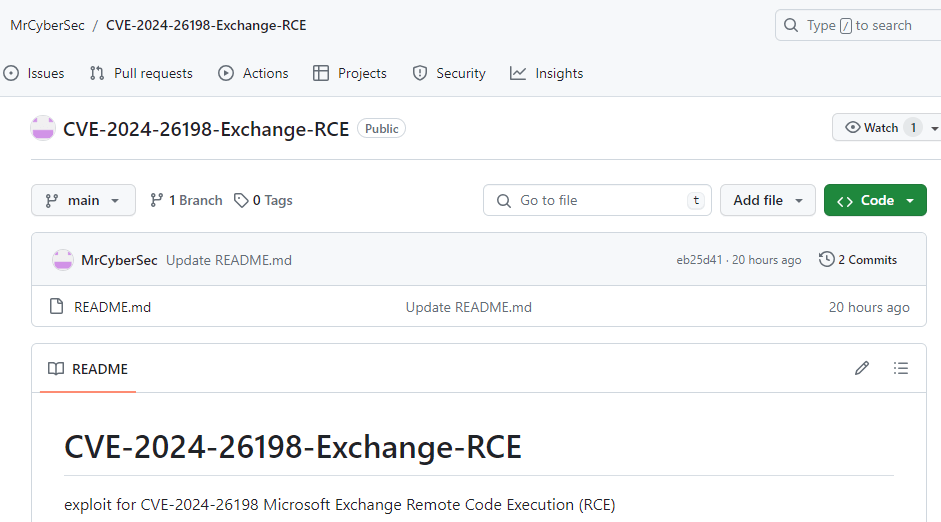Screen dimensions: 941x522
Task: Click the code brackets icon on Code button
Action: [845, 202]
